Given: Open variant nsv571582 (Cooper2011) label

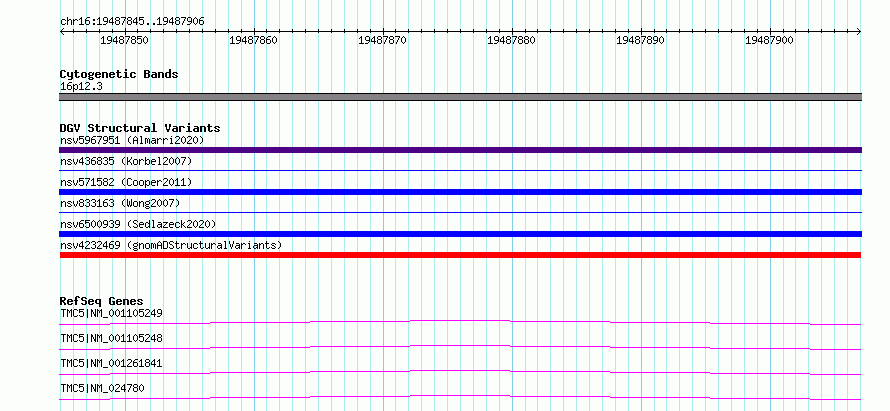Looking at the screenshot, I should 126,182.
